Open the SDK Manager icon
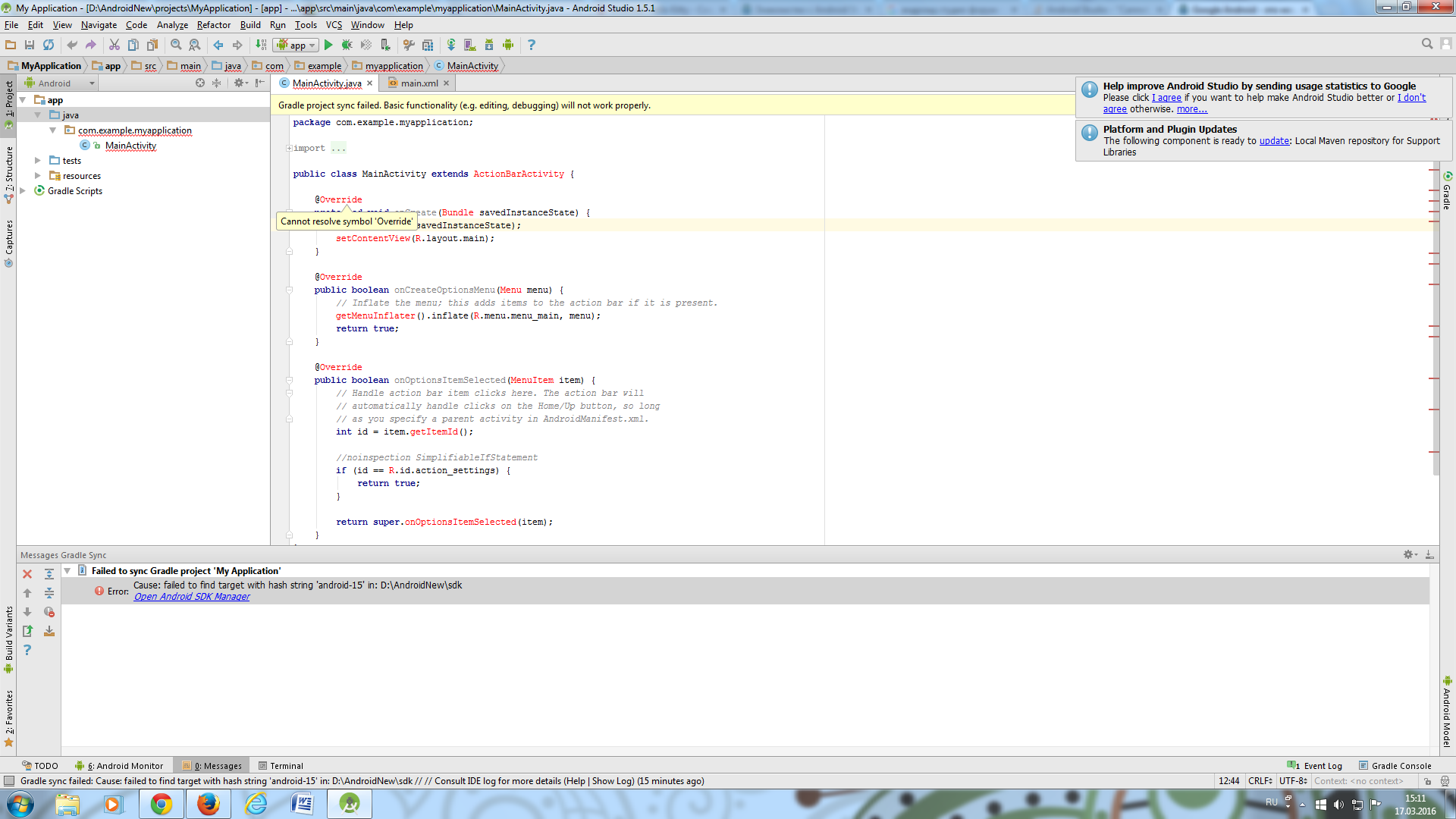This screenshot has height=819, width=1456. point(489,45)
